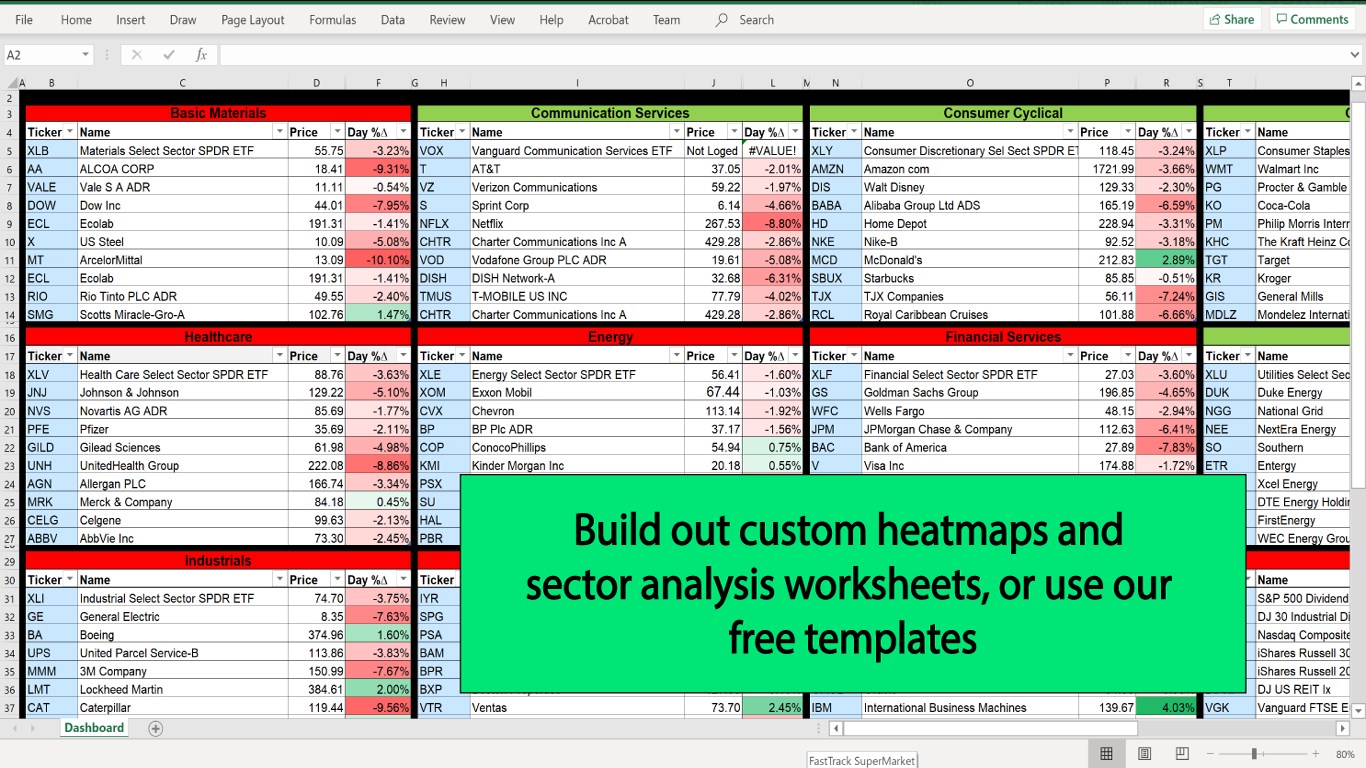
Task: Click the fx Insert Function icon
Action: pos(201,55)
